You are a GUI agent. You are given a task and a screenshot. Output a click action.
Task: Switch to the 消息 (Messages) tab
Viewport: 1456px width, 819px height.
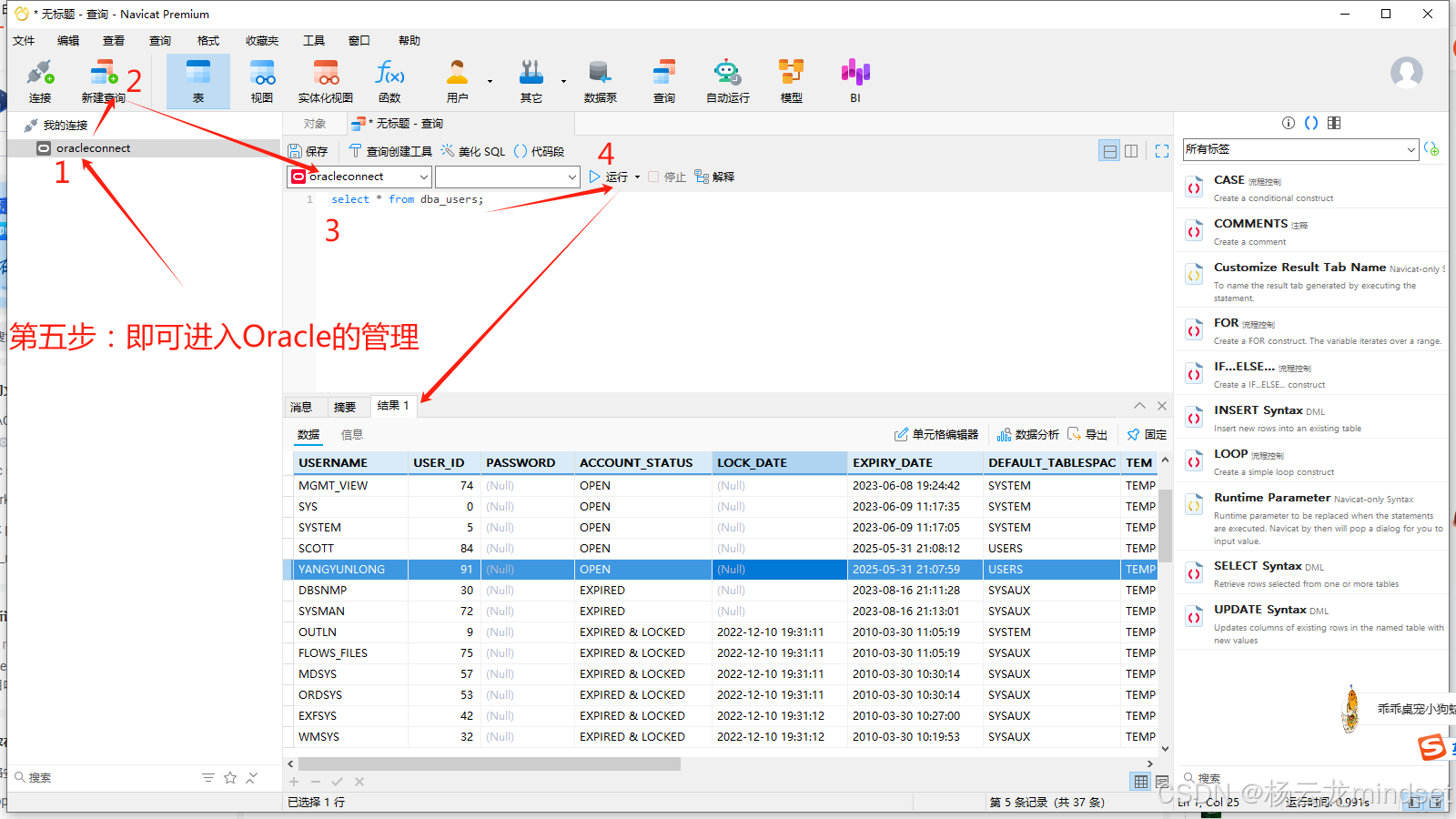click(x=301, y=407)
